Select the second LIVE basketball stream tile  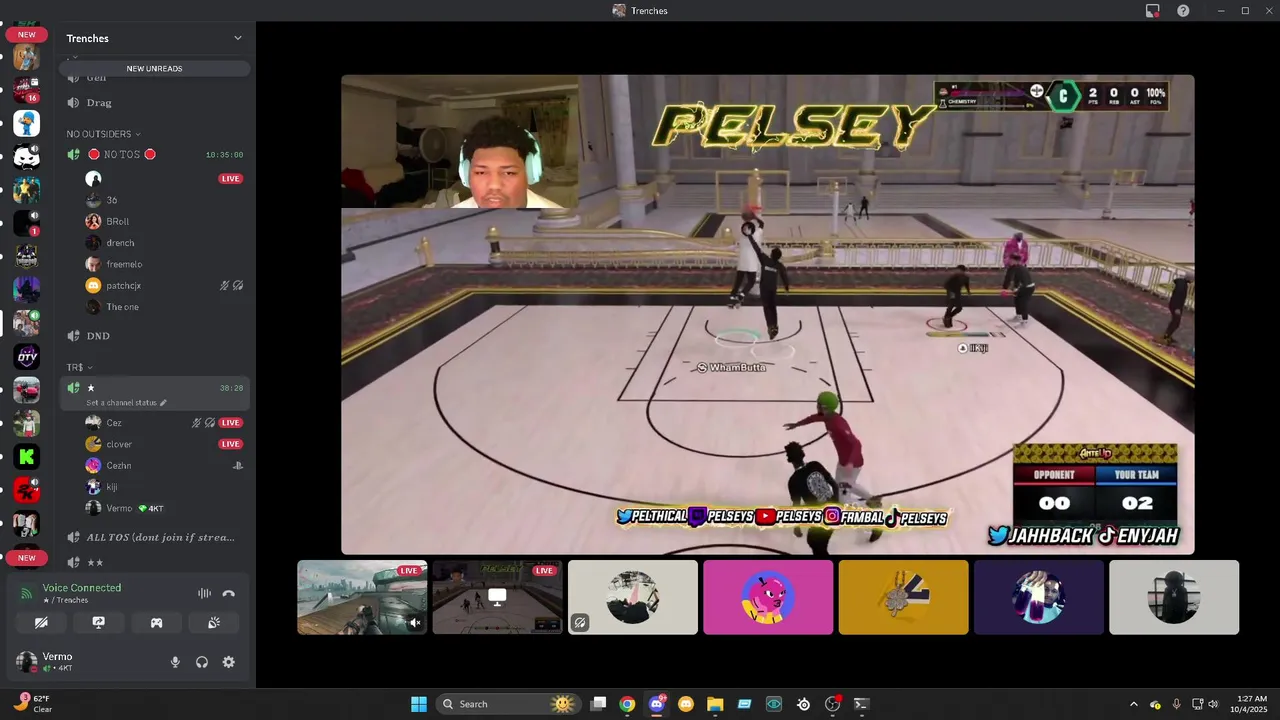497,597
